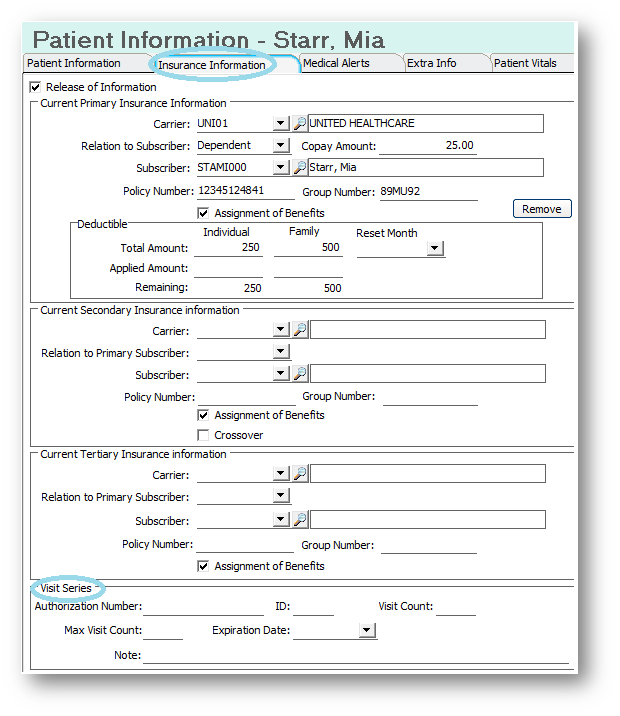Expand the primary Carrier UNI01 dropdown
This screenshot has width=620, height=716.
pos(281,123)
